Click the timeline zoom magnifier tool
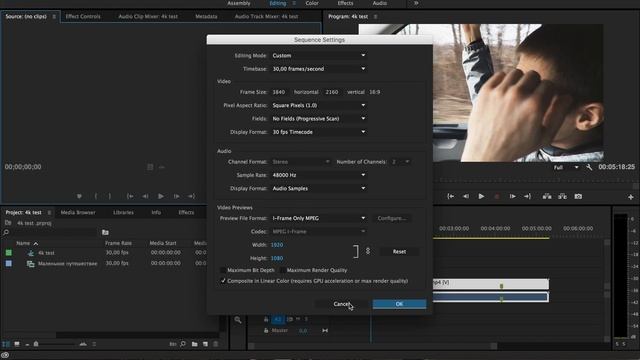The image size is (640, 360). pos(238,320)
